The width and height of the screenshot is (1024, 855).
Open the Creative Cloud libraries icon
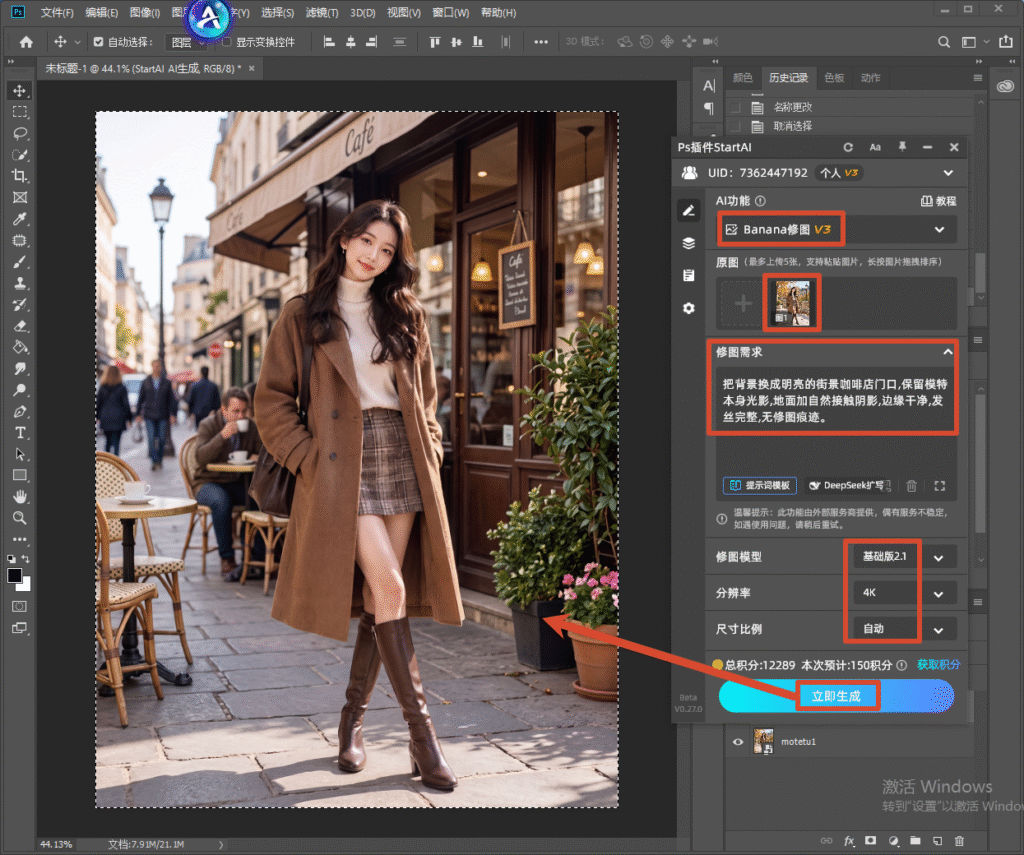tap(1005, 86)
